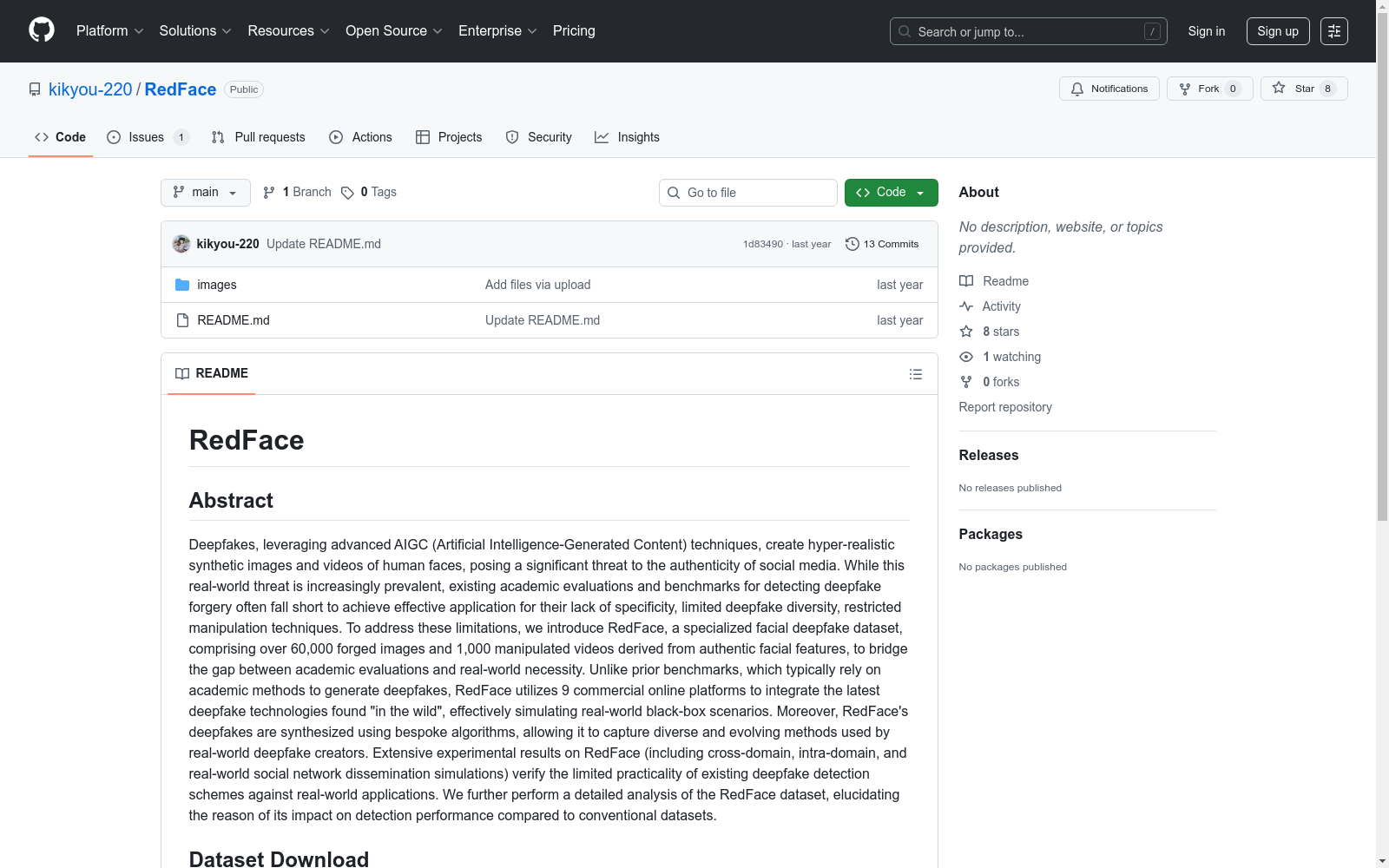
Task: Expand the Resources menu
Action: [x=288, y=30]
